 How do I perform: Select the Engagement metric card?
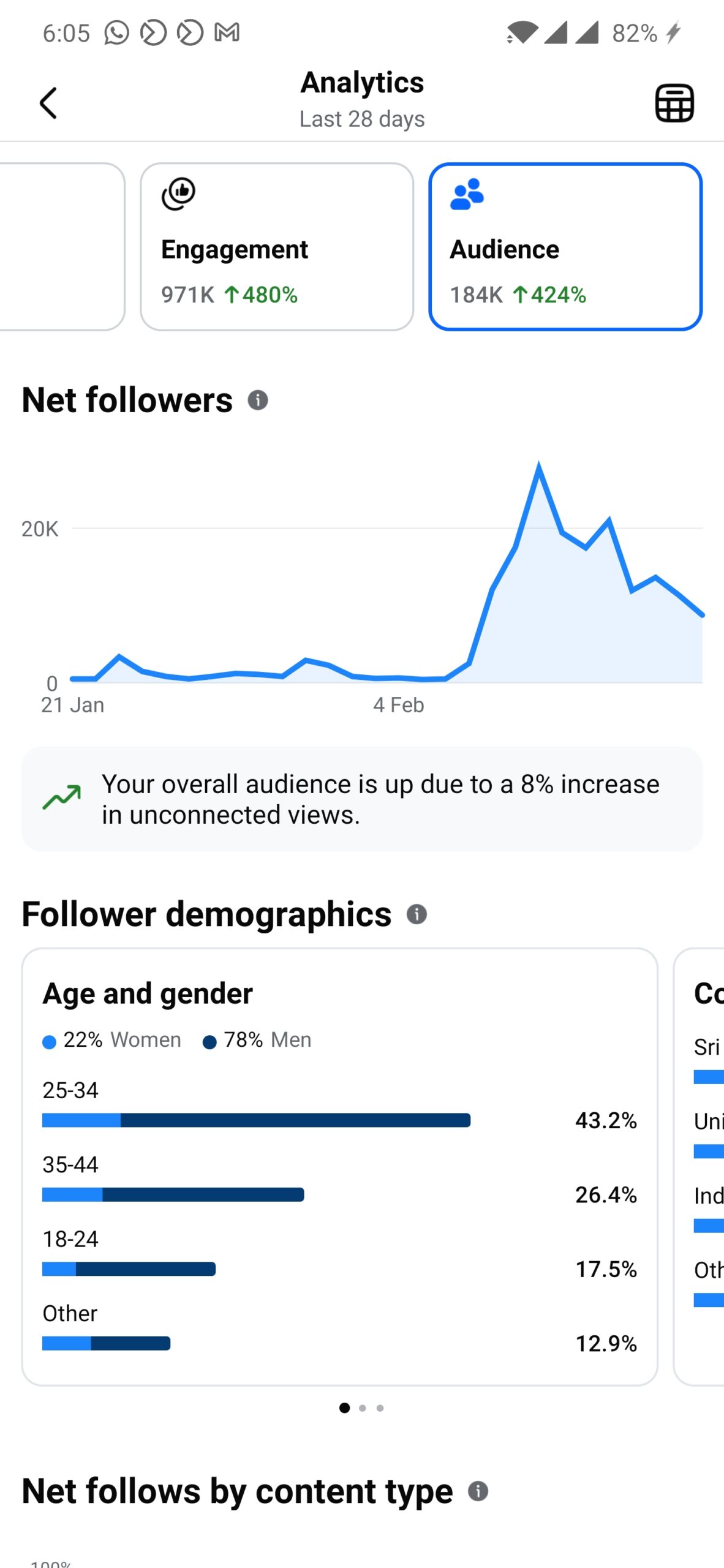click(277, 246)
